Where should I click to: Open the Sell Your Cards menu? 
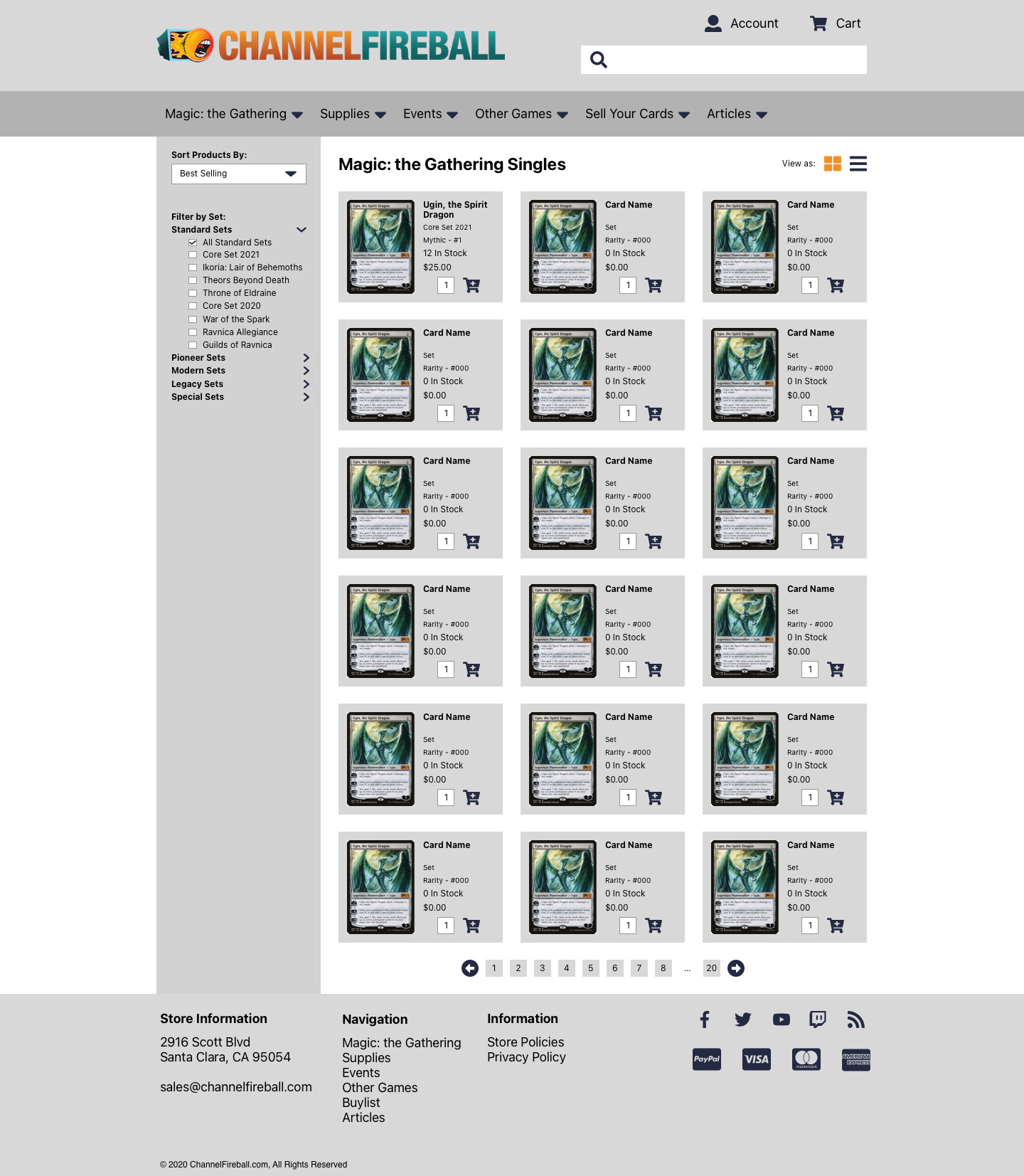pos(637,114)
